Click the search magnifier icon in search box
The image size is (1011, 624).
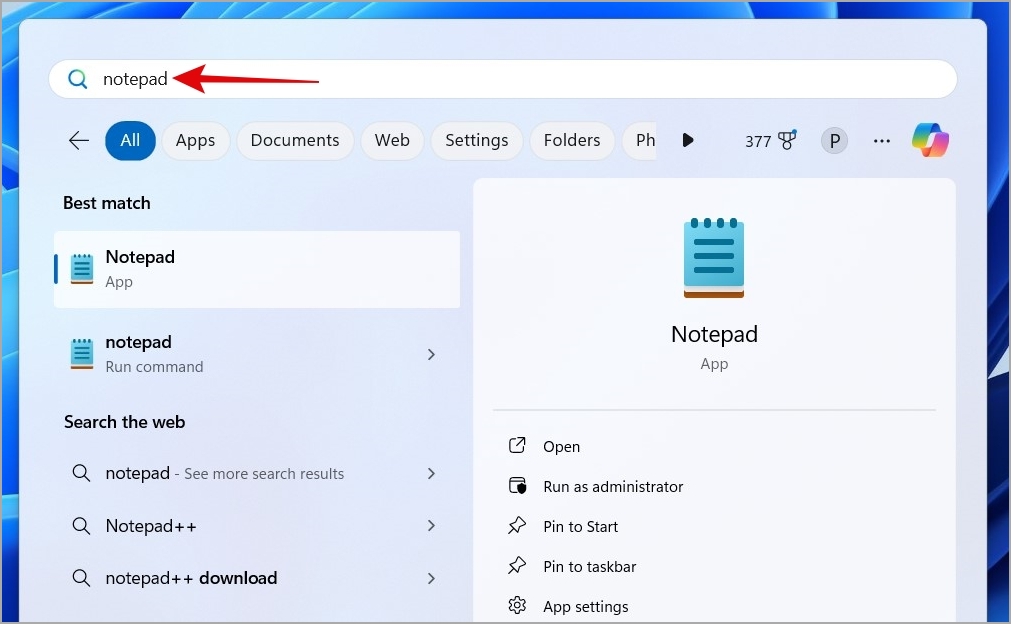tap(77, 79)
